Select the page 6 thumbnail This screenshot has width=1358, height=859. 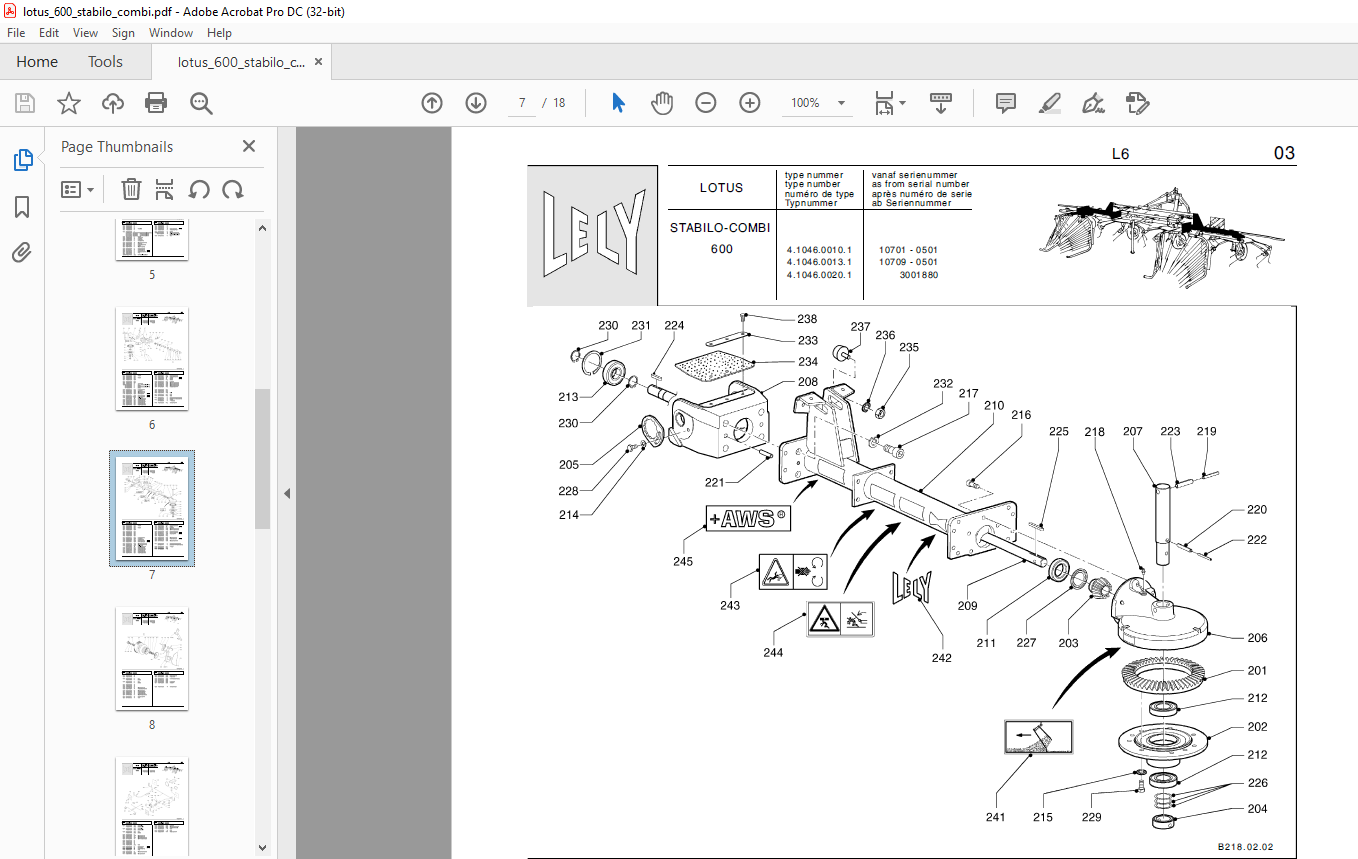(x=152, y=360)
